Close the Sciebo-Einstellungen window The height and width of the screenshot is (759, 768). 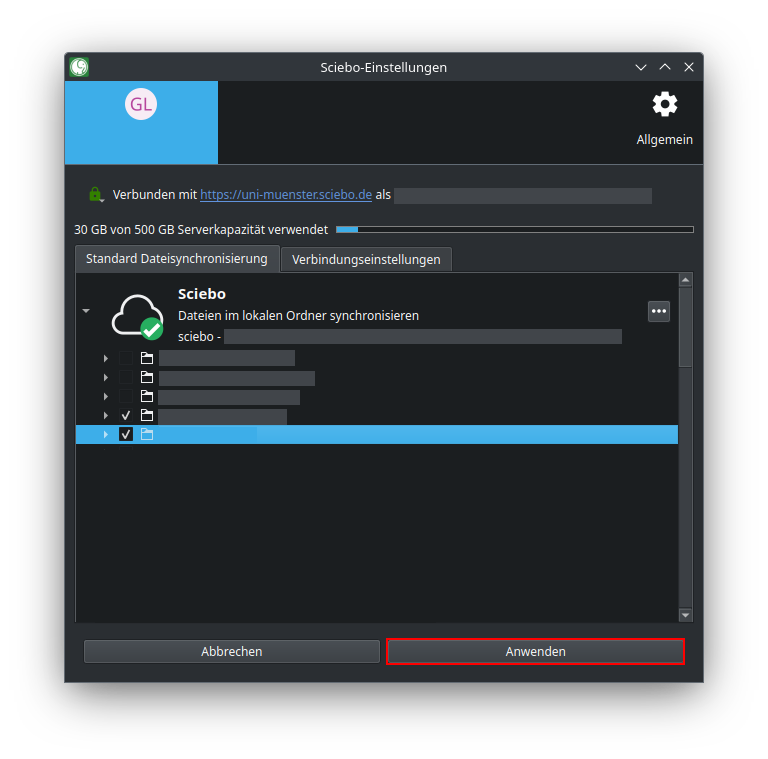point(689,67)
